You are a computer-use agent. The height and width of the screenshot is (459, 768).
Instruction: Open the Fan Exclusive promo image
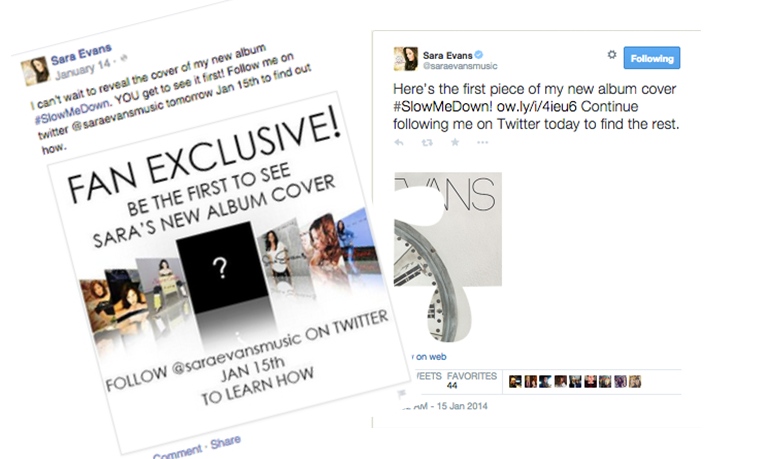click(229, 272)
